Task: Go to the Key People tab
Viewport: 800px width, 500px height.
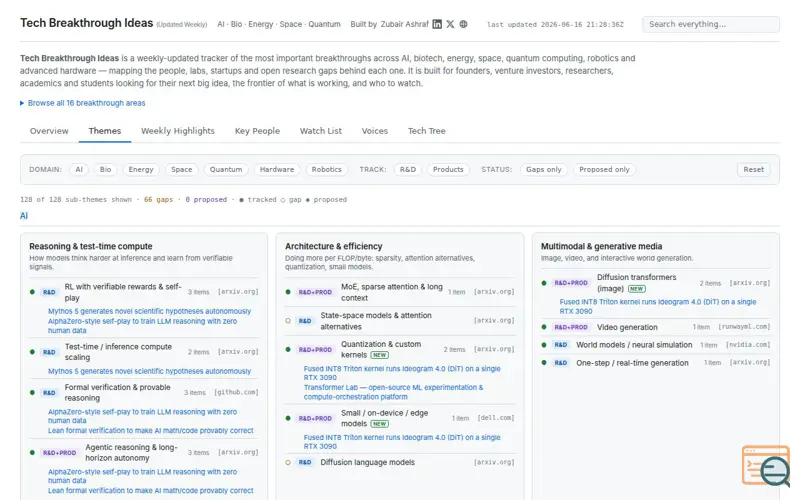Action: point(257,131)
